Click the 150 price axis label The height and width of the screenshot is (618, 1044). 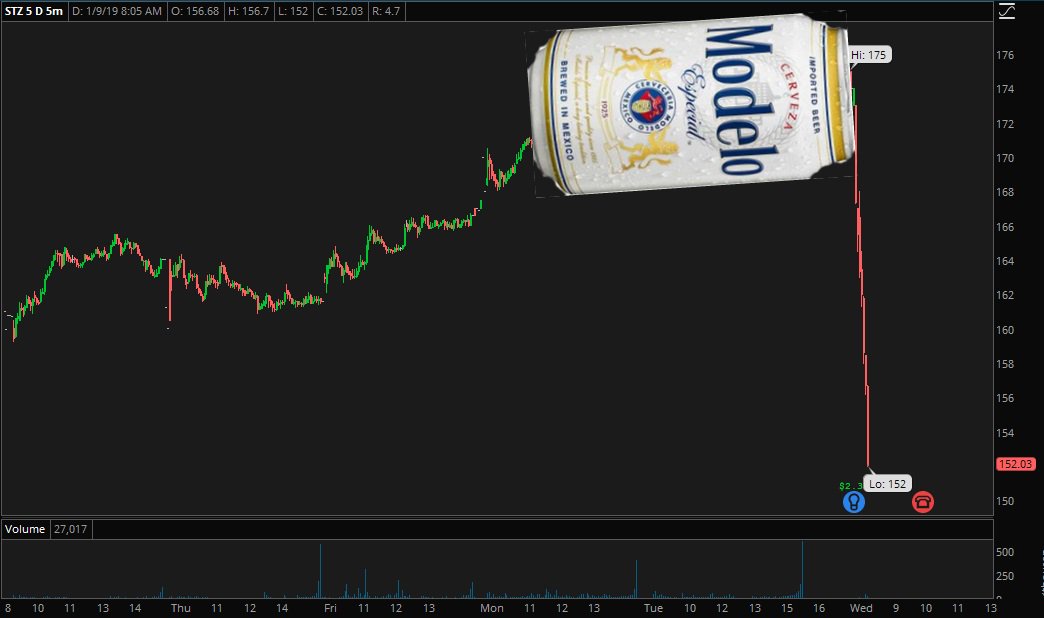coord(1005,501)
